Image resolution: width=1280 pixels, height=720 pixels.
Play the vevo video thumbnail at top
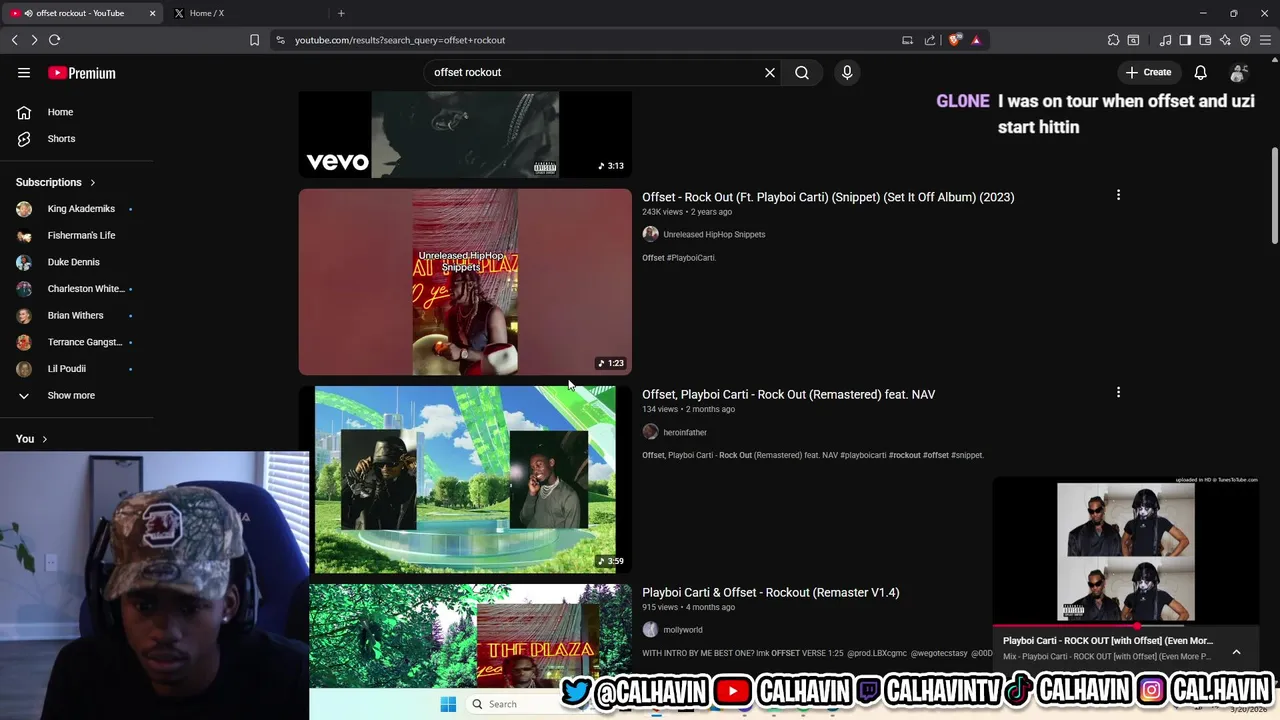[x=465, y=135]
